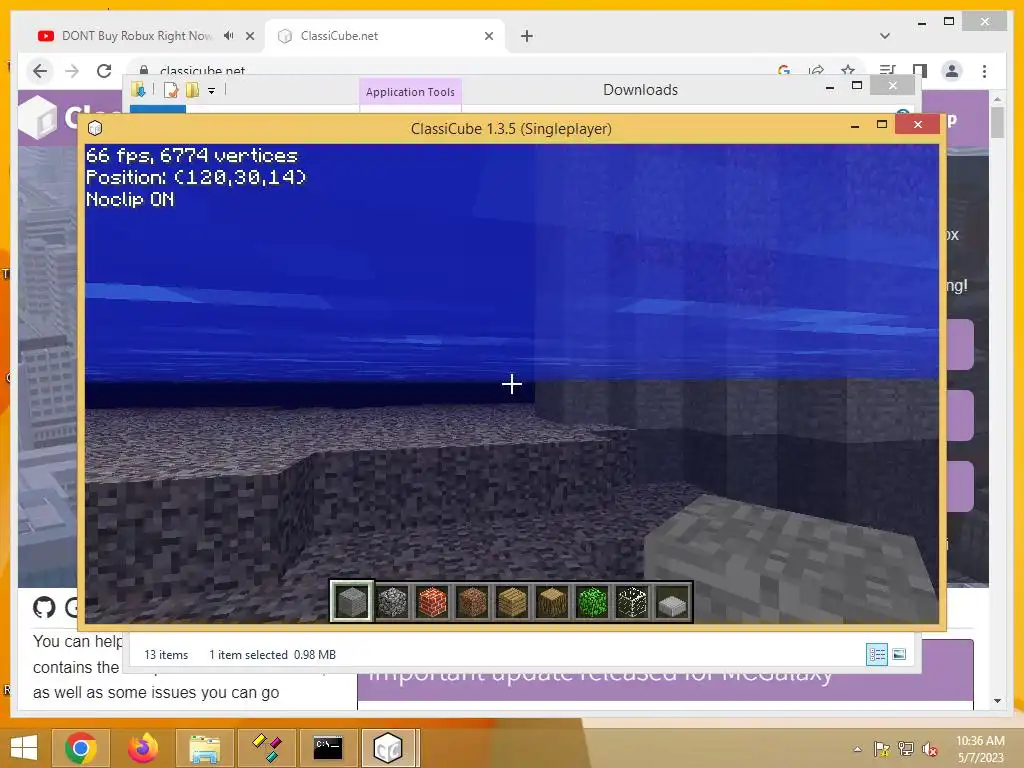Click the webpage vertical scrollbar thumb
Screen dimensions: 1024x768
pyautogui.click(x=997, y=122)
